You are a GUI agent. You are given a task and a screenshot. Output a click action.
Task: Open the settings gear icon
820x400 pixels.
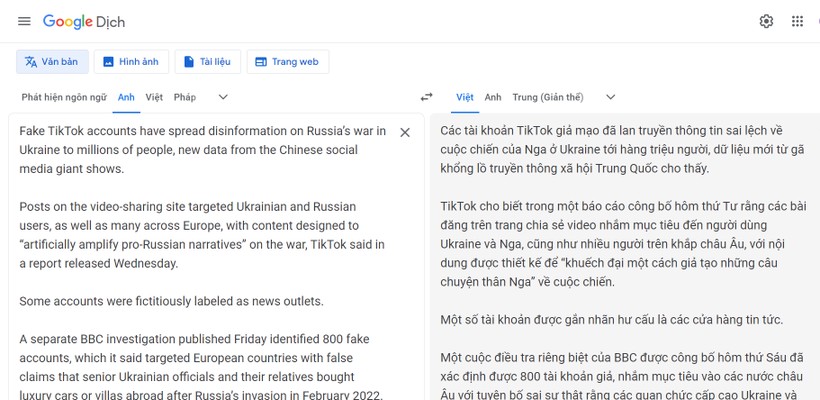click(x=766, y=21)
